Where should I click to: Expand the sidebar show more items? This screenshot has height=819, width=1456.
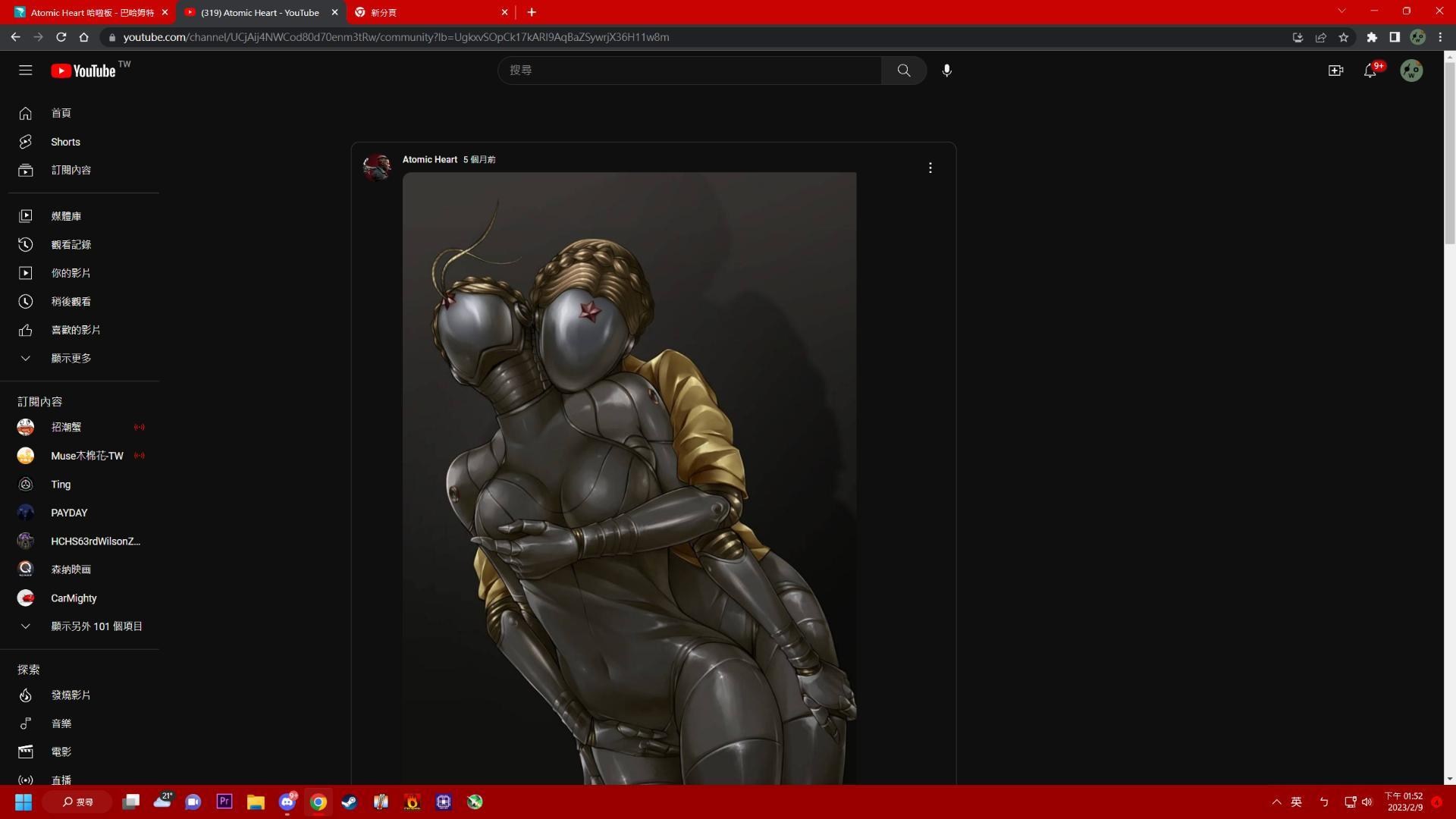click(x=70, y=357)
